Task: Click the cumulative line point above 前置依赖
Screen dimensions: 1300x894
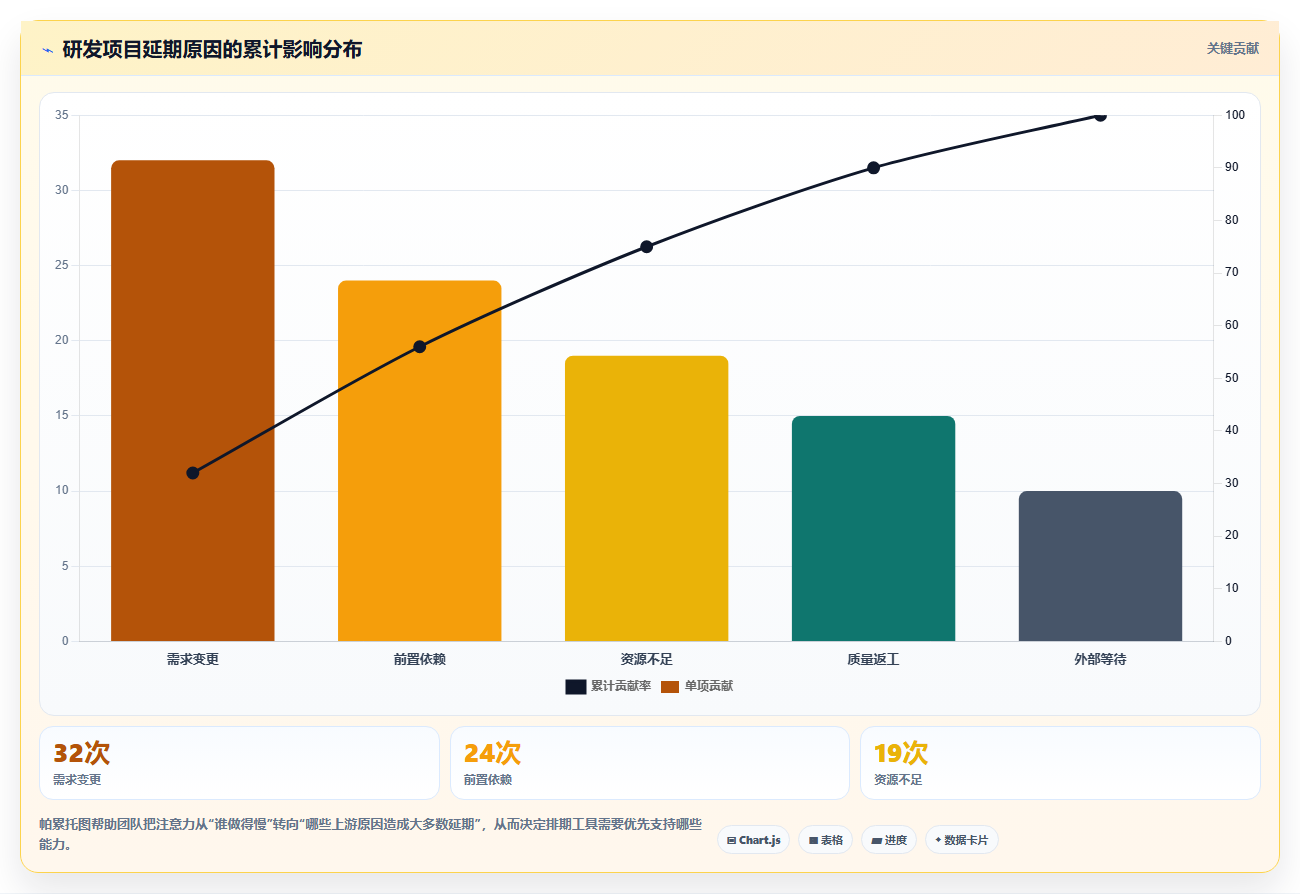Action: (419, 347)
